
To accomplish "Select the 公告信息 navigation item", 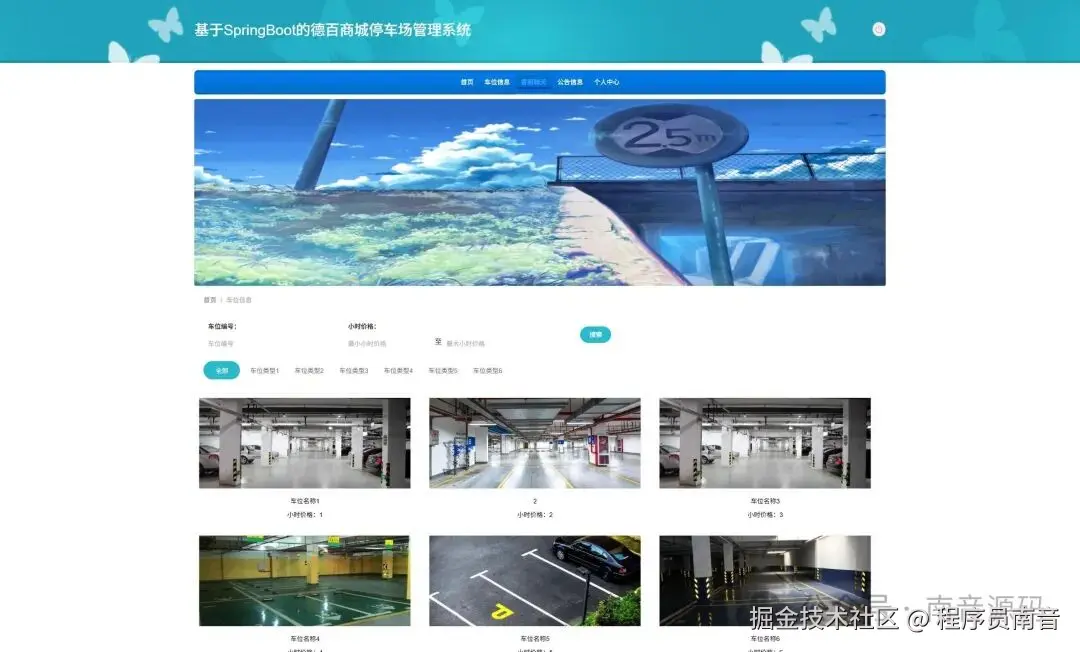I will pyautogui.click(x=570, y=81).
